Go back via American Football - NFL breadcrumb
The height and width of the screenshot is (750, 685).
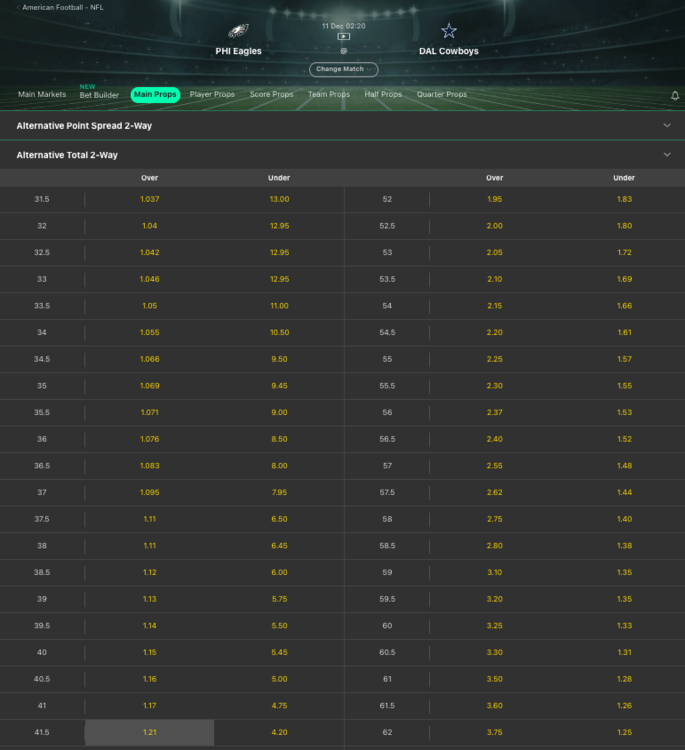click(x=62, y=7)
